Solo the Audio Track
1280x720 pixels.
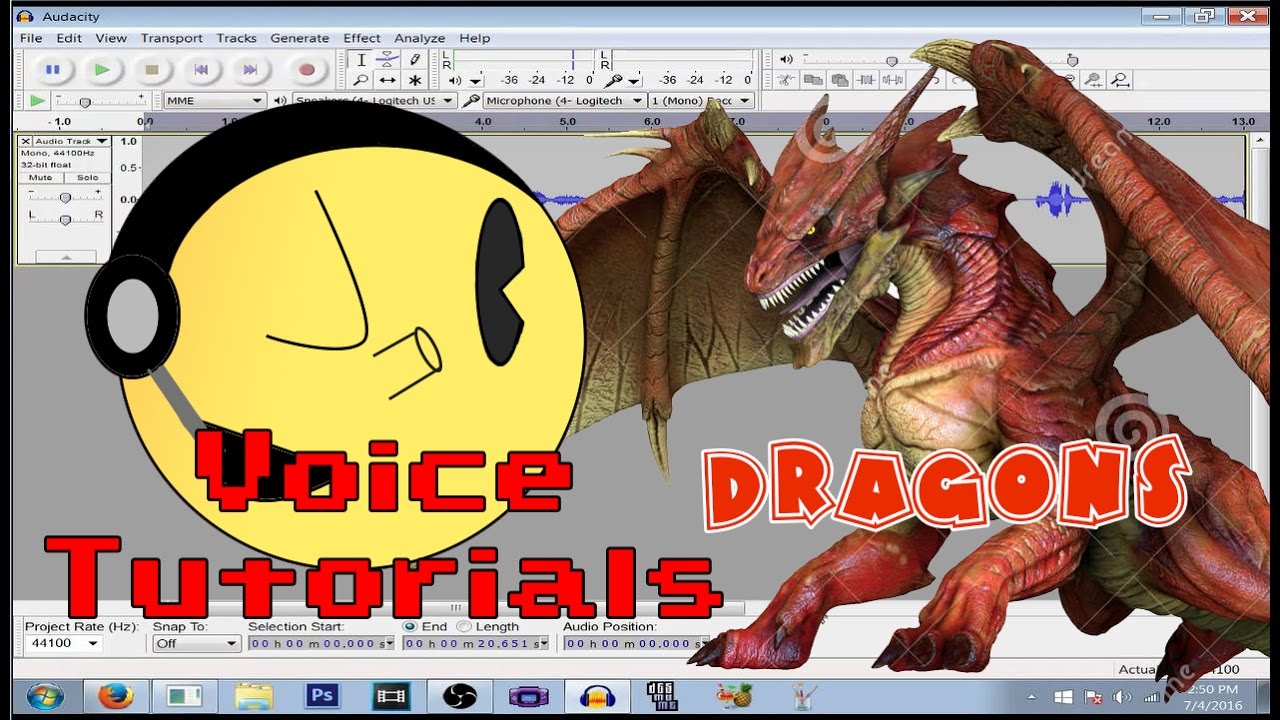pos(88,178)
